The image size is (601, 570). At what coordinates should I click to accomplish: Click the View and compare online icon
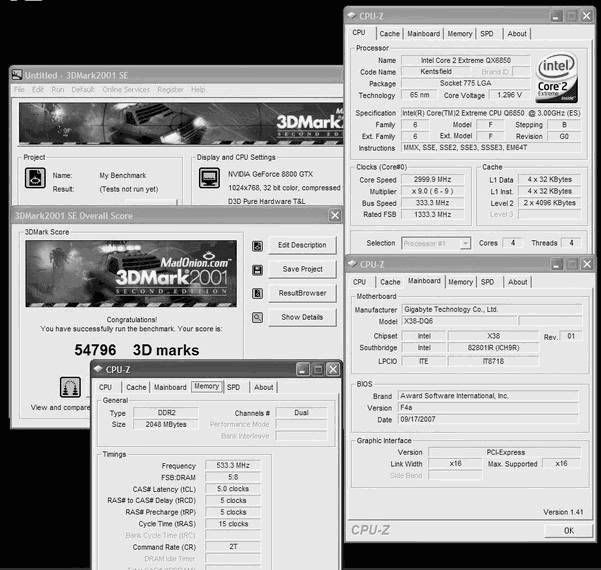70,387
